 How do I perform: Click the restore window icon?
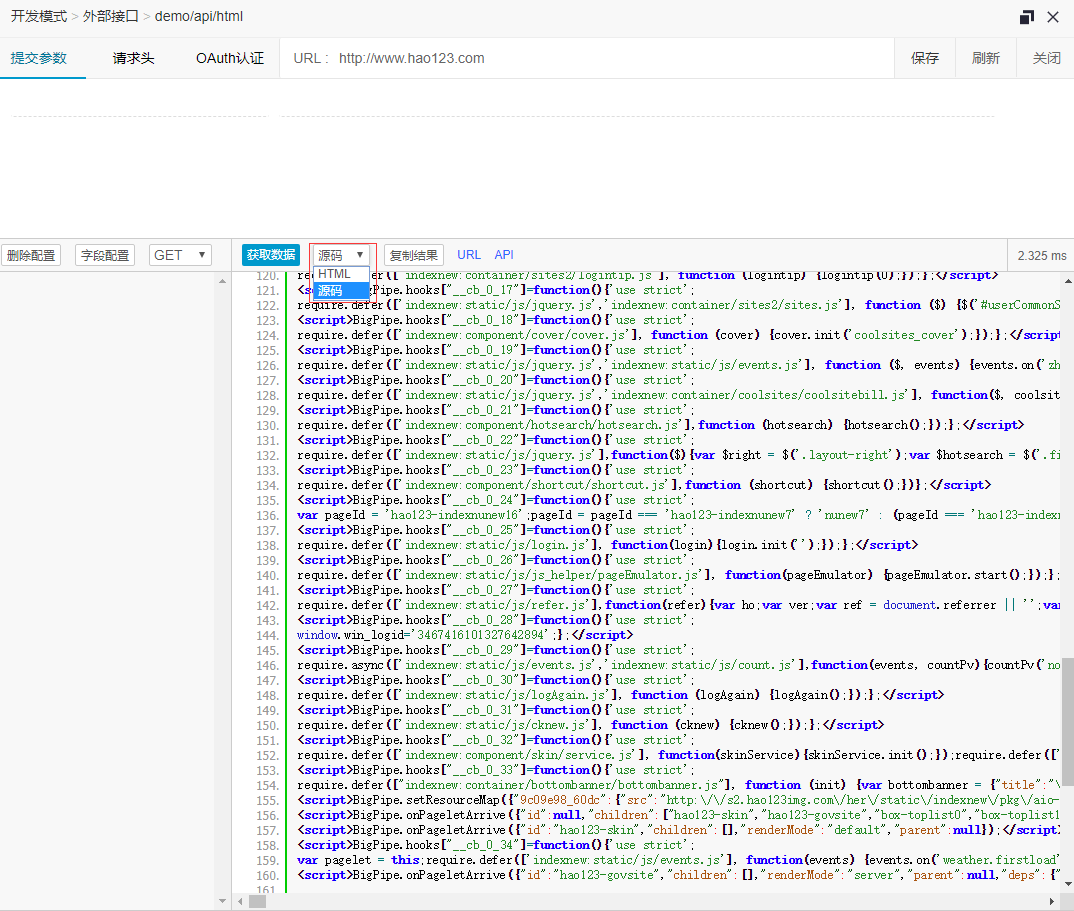(1026, 17)
